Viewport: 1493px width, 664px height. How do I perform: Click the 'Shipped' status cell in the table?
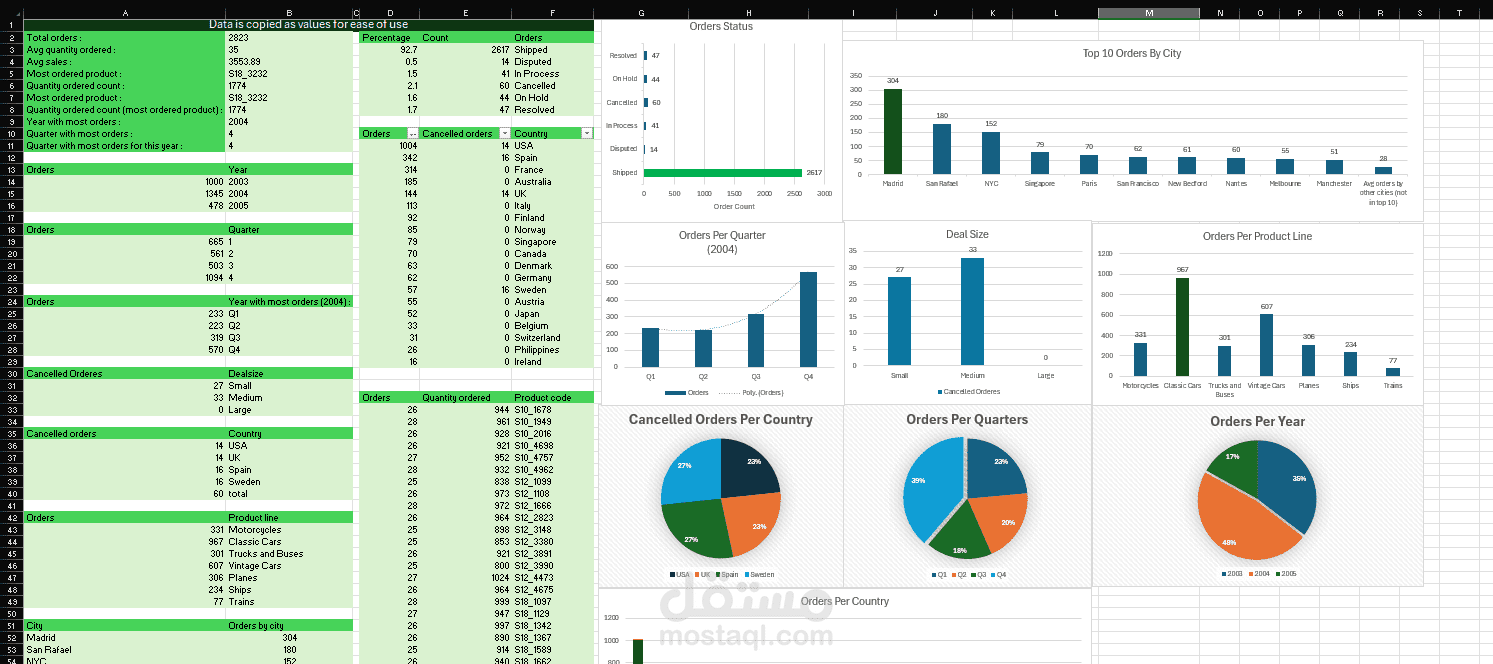tap(553, 50)
